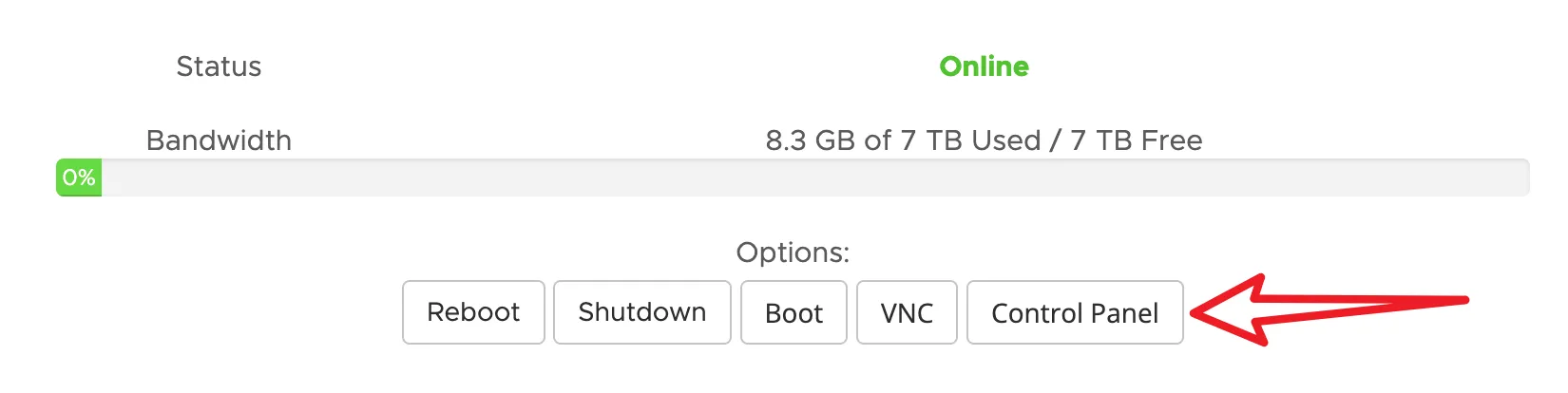Open the Control Panel
Image resolution: width=1568 pixels, height=393 pixels.
1075,312
